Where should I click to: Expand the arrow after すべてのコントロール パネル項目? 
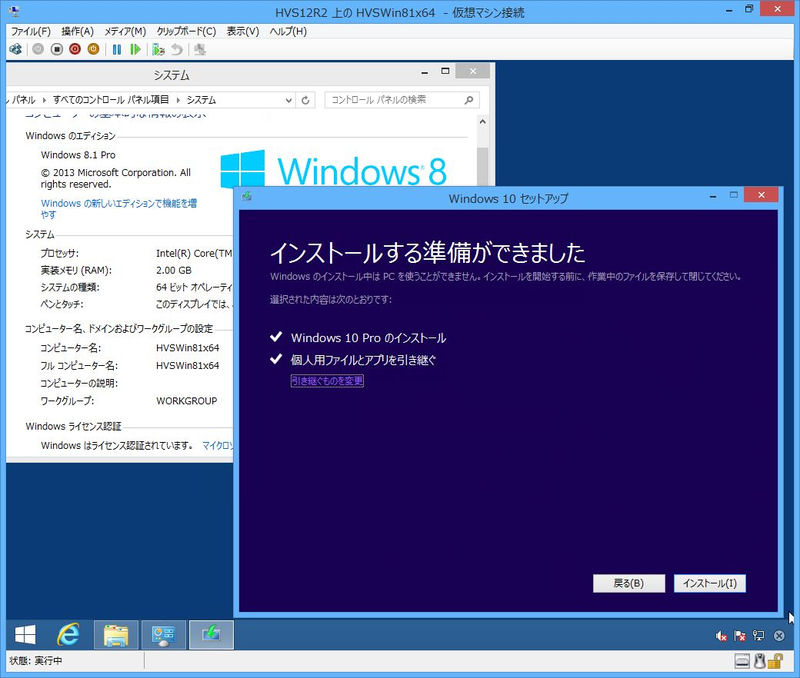pos(178,100)
